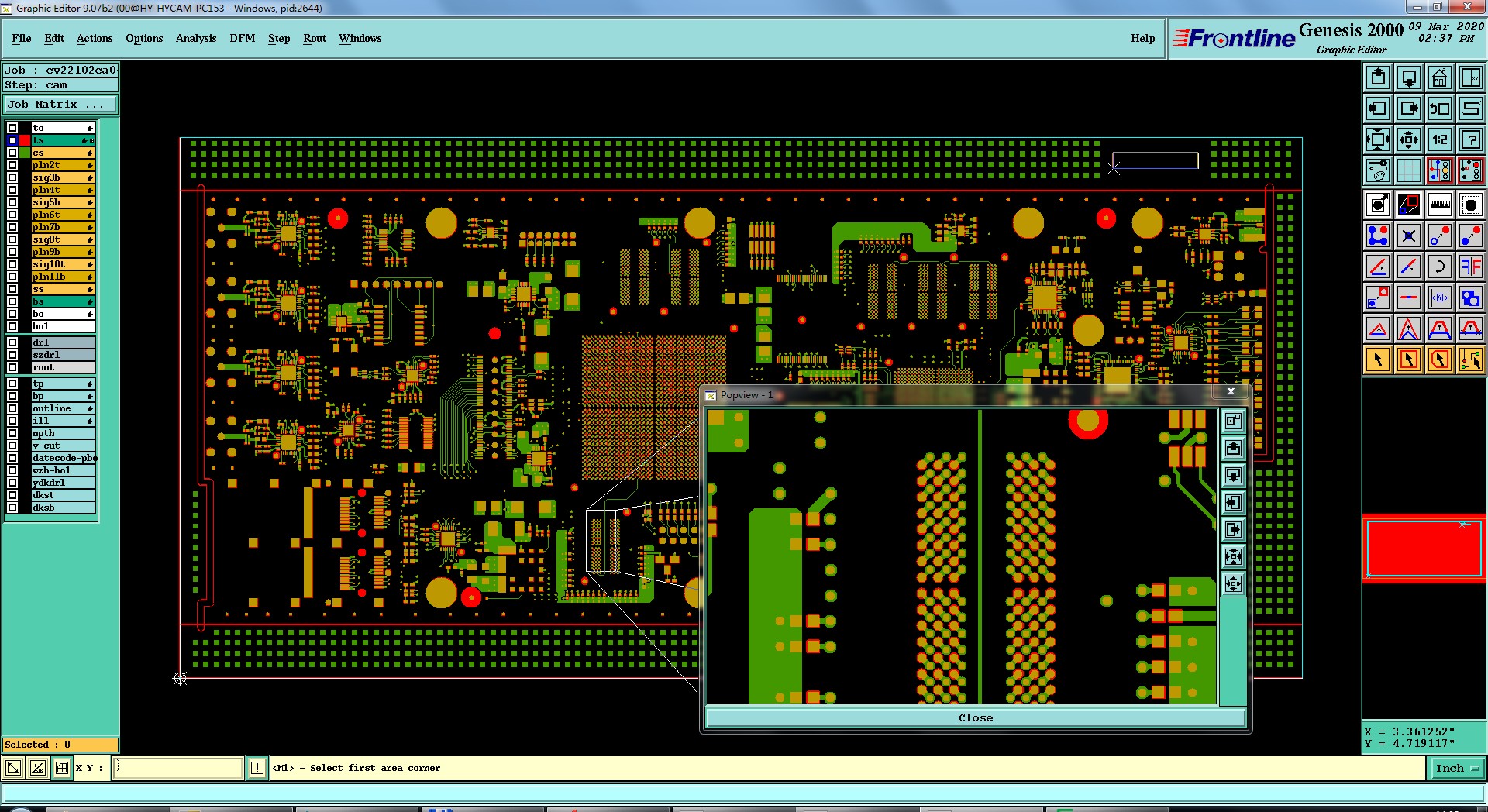Image resolution: width=1488 pixels, height=812 pixels.
Task: Select the sig10t layer name
Action: click(63, 264)
